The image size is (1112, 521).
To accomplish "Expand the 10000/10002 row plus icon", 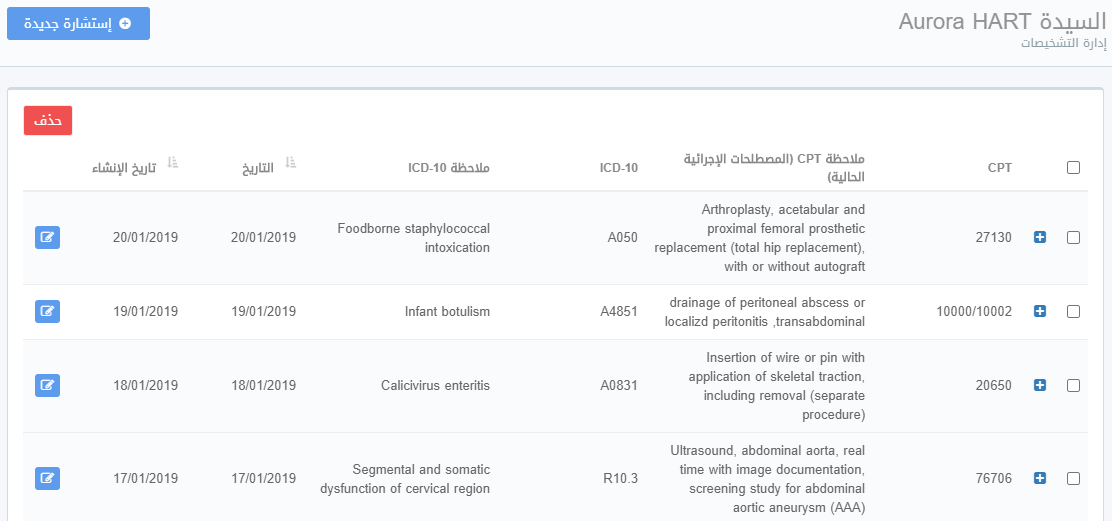I will (x=1040, y=312).
